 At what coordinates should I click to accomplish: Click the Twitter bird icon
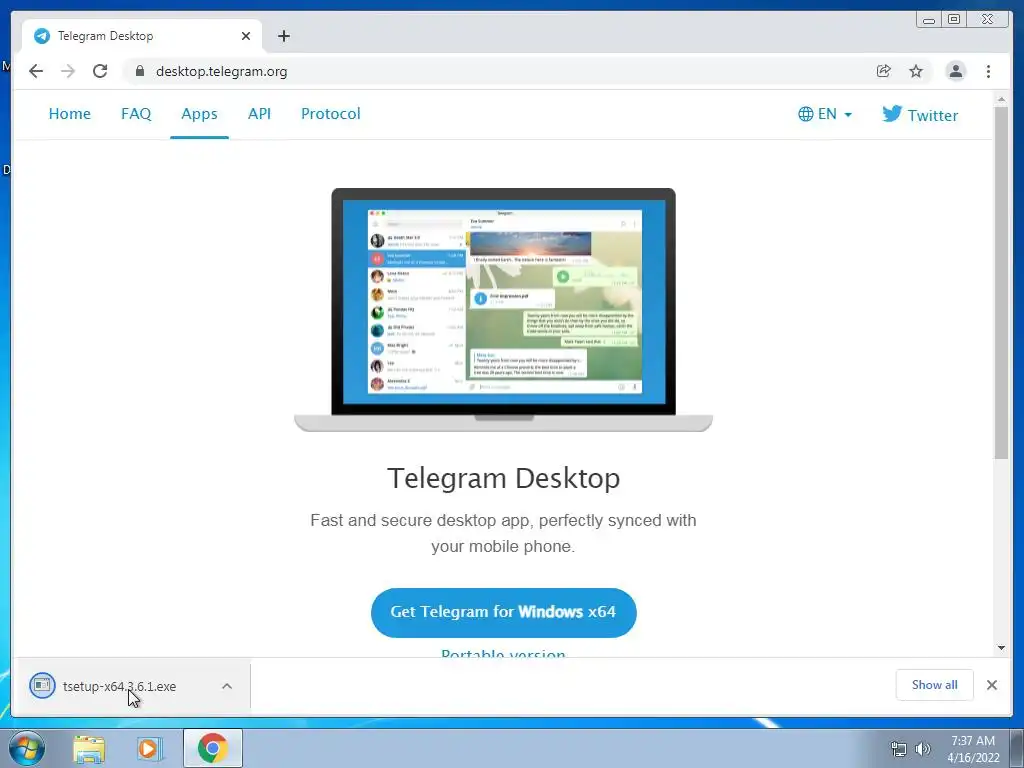pos(892,114)
